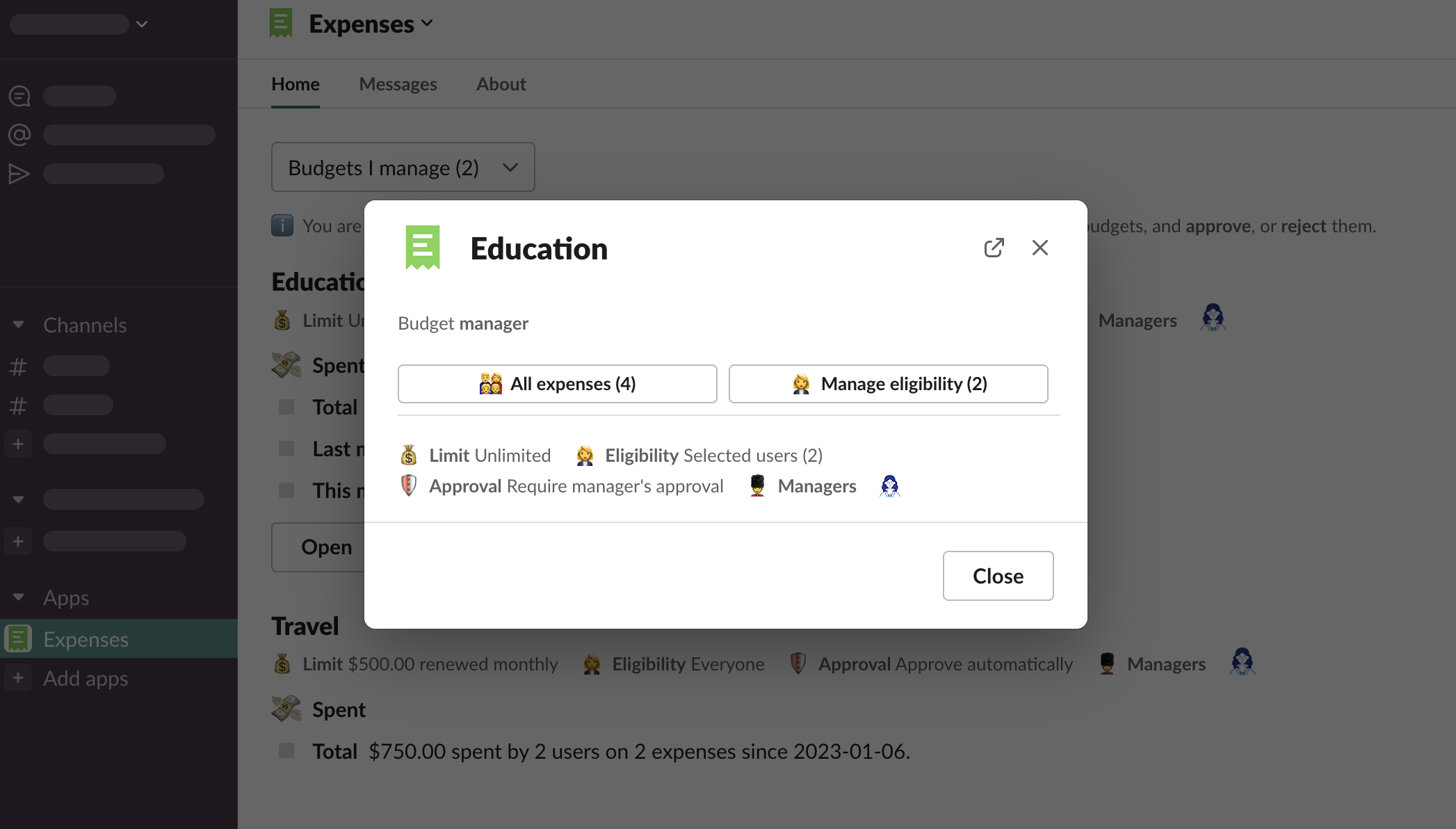Open Education budget in new window icon
This screenshot has width=1456, height=829.
[x=994, y=248]
